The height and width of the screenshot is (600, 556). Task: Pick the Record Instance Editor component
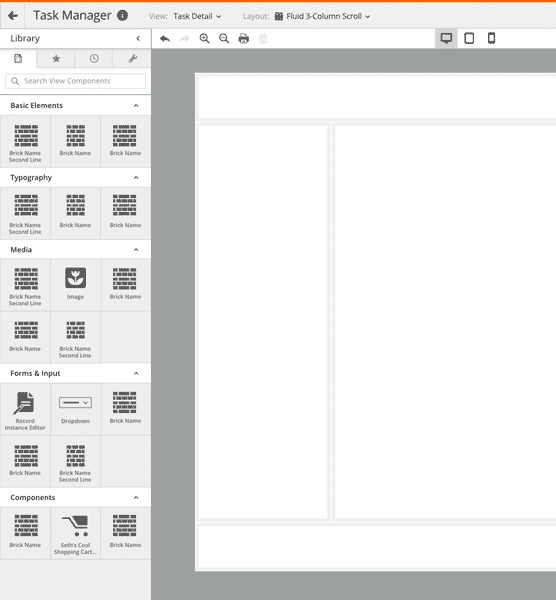pyautogui.click(x=25, y=409)
